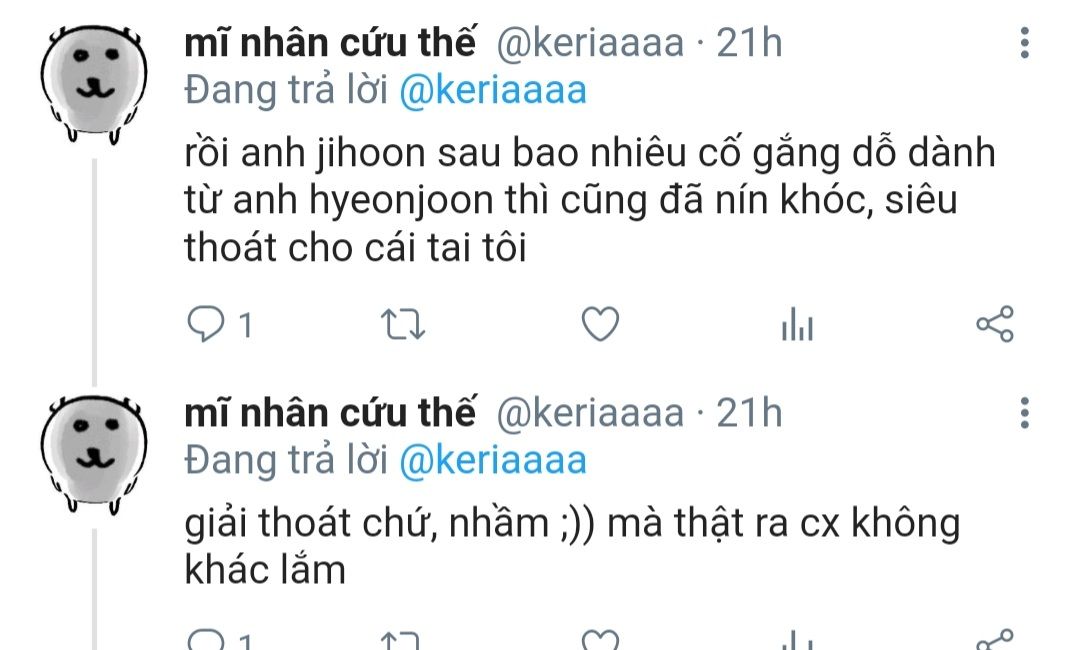1080x650 pixels.
Task: Open 'mĩ nhân cứu thế' name on second tweet
Action: coord(330,412)
